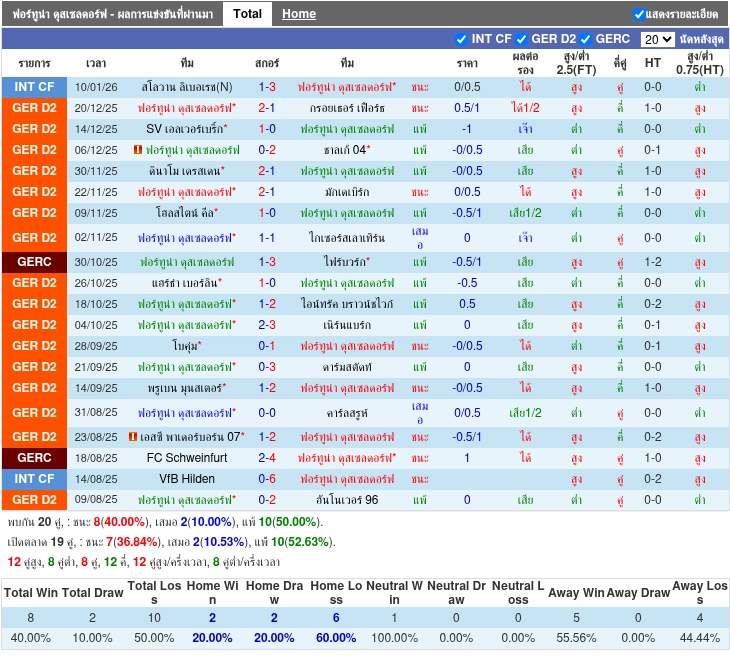Click the 55.56% away win percentage

576,638
